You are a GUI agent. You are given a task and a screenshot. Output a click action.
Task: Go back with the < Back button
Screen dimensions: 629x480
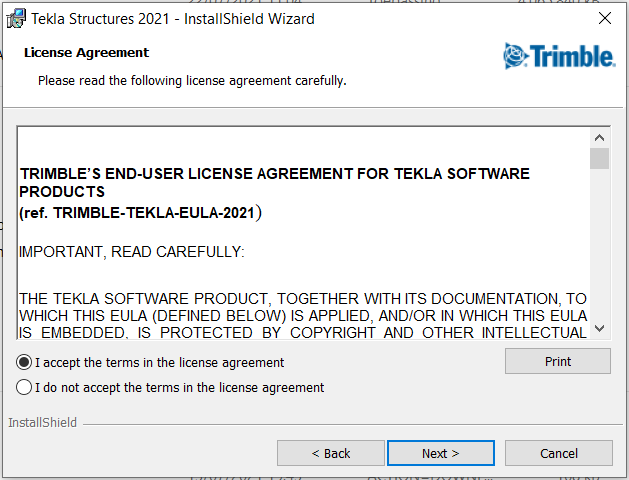331,453
